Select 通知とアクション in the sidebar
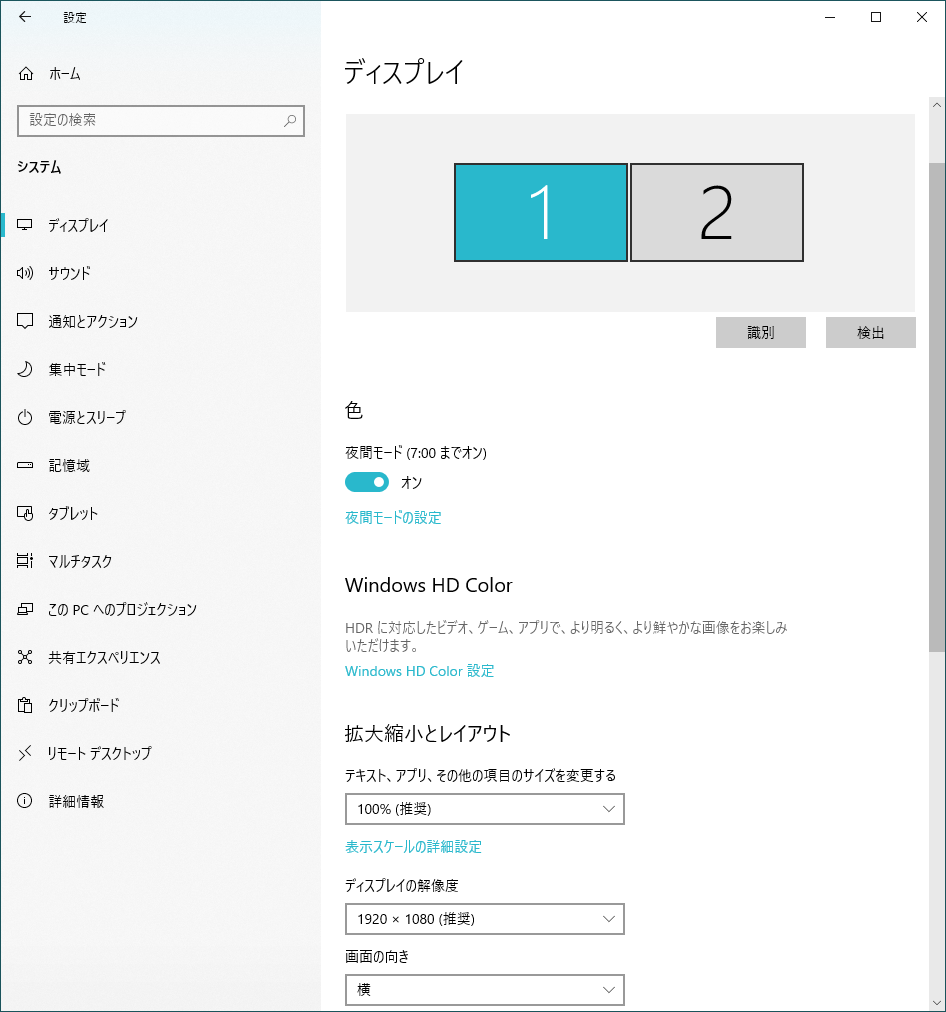This screenshot has height=1012, width=946. 91,321
